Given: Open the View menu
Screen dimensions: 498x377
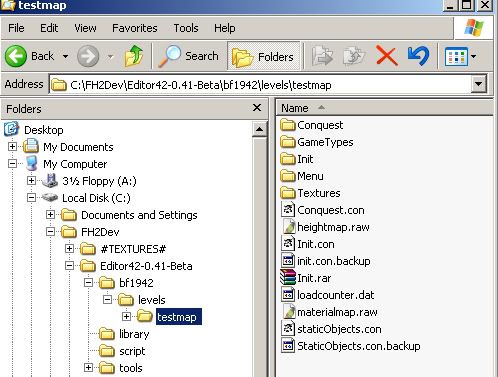Looking at the screenshot, I should (85, 28).
